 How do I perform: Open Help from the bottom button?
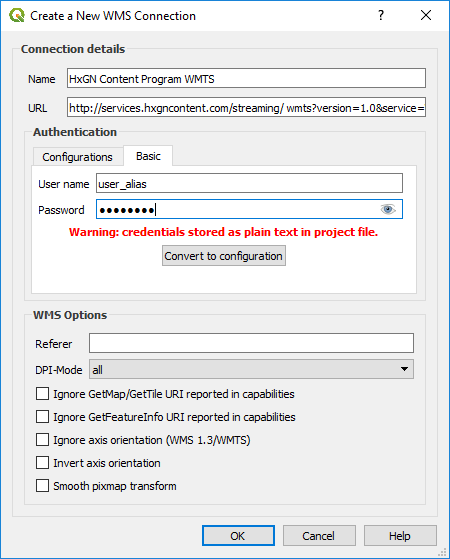click(400, 535)
